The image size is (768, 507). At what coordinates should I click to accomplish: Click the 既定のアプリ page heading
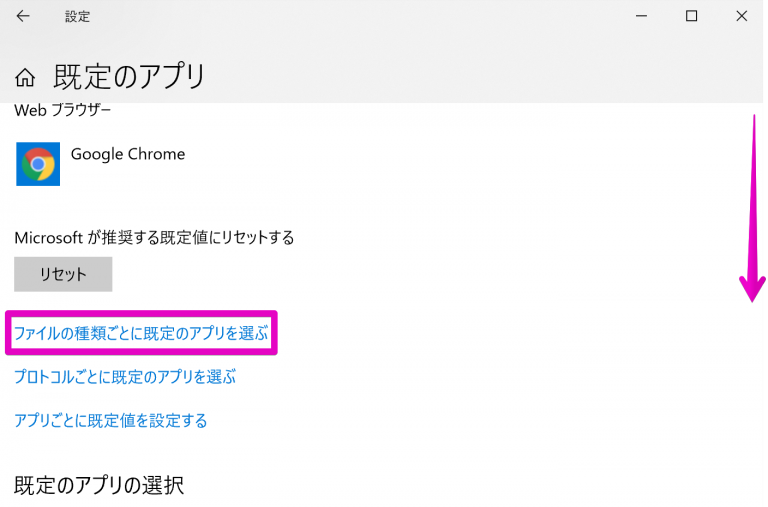[129, 77]
